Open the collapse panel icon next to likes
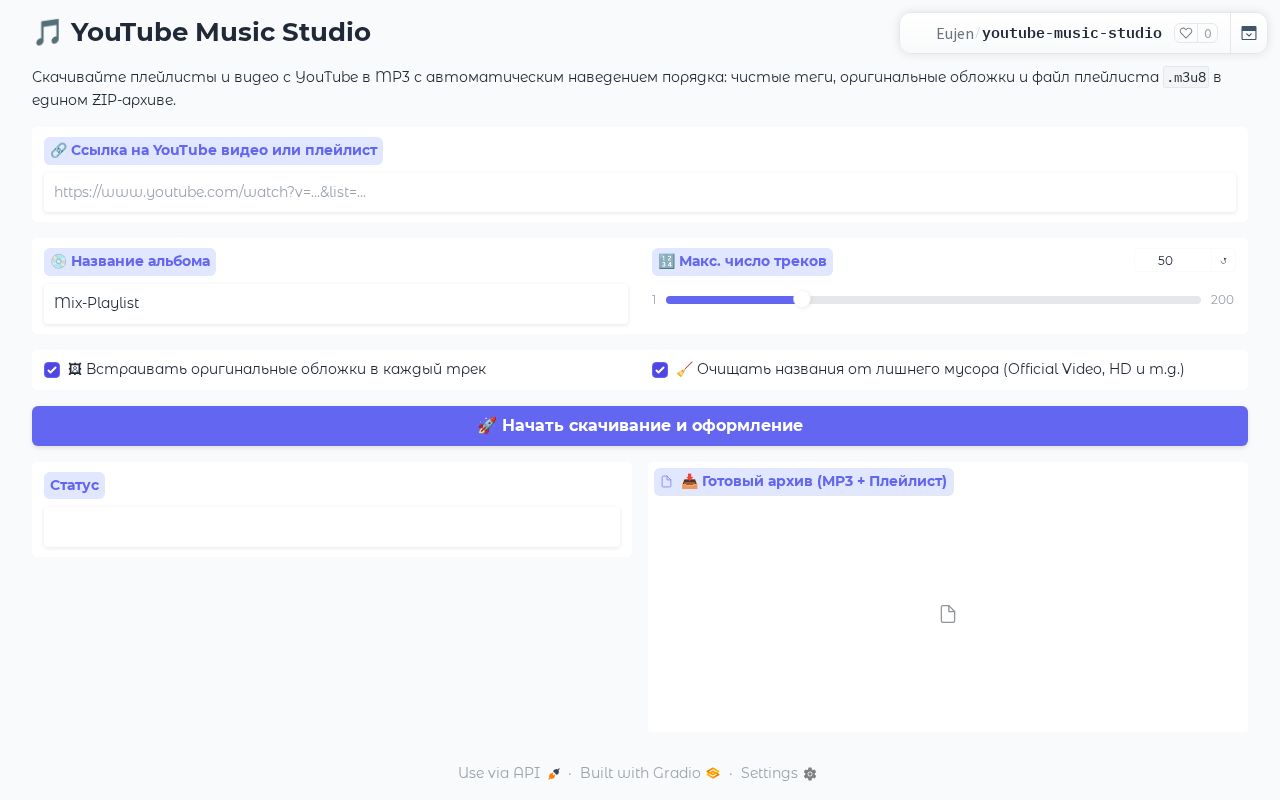The width and height of the screenshot is (1280, 800). [1249, 33]
